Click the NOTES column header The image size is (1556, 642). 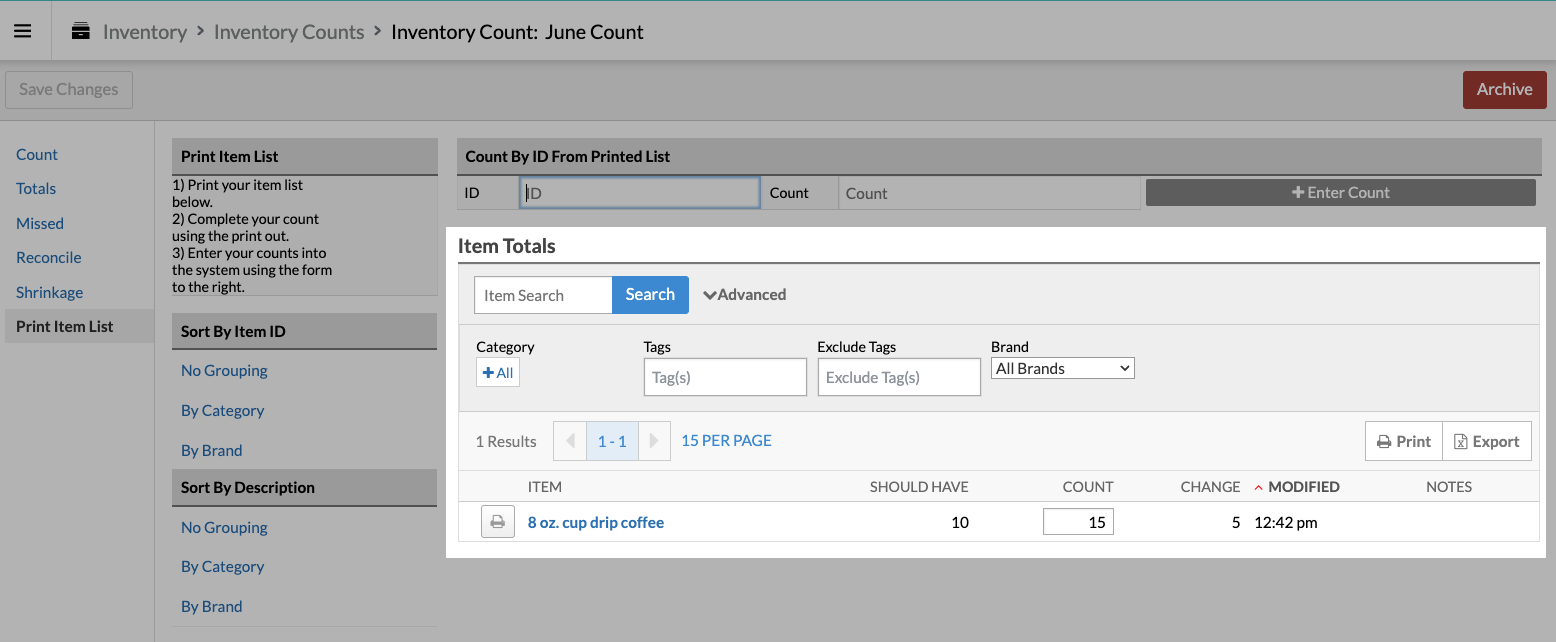click(x=1449, y=487)
